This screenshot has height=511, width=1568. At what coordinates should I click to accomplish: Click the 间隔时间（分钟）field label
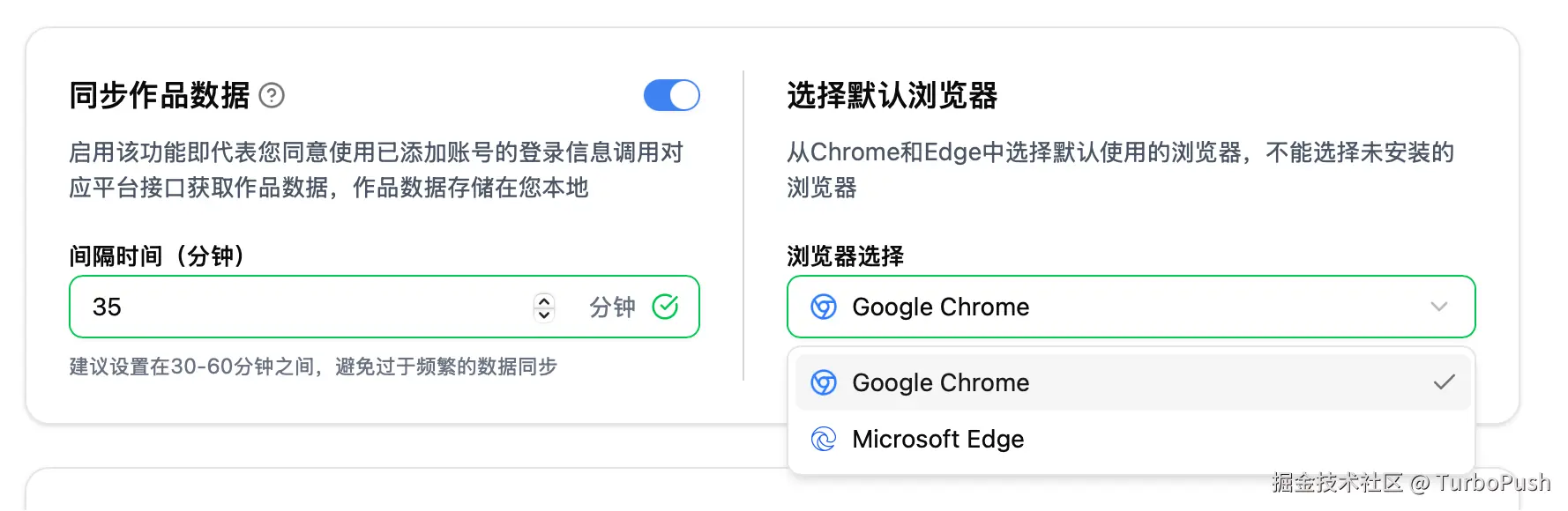coord(157,255)
